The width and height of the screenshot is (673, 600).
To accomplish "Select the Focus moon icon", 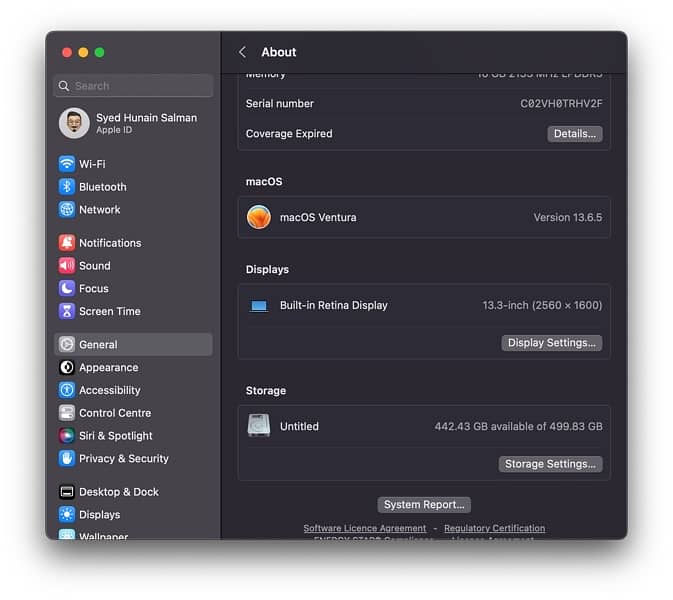I will (67, 289).
